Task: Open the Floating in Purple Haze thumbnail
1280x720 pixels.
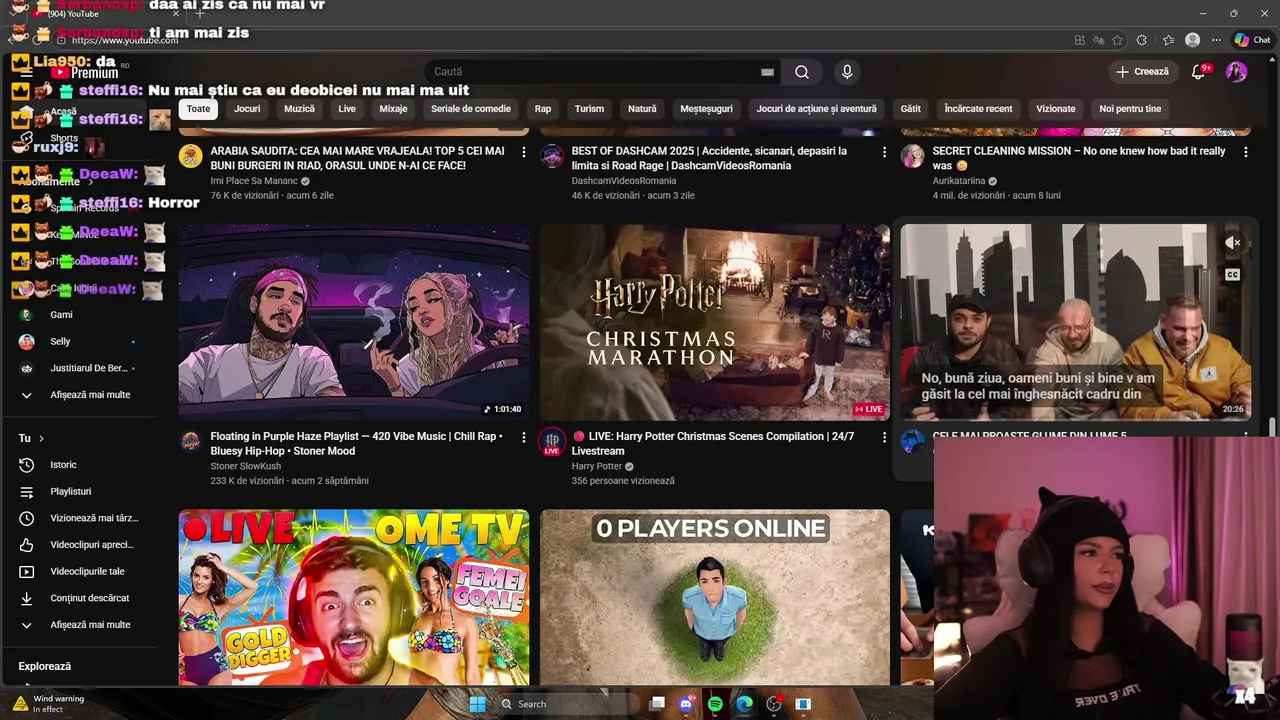Action: [354, 322]
